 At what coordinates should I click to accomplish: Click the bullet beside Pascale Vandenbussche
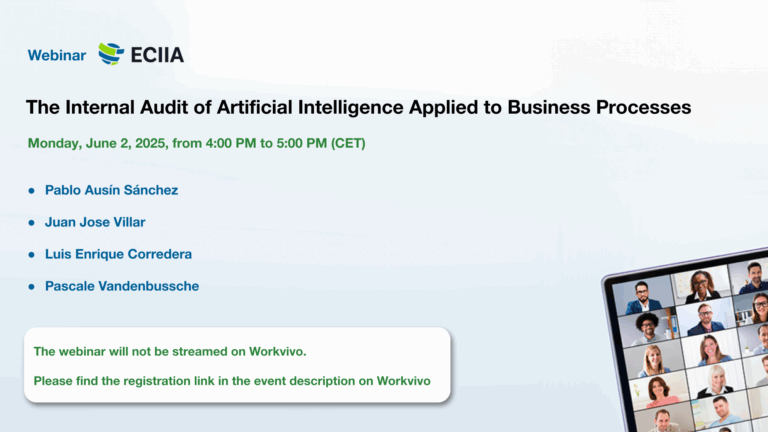pos(31,287)
